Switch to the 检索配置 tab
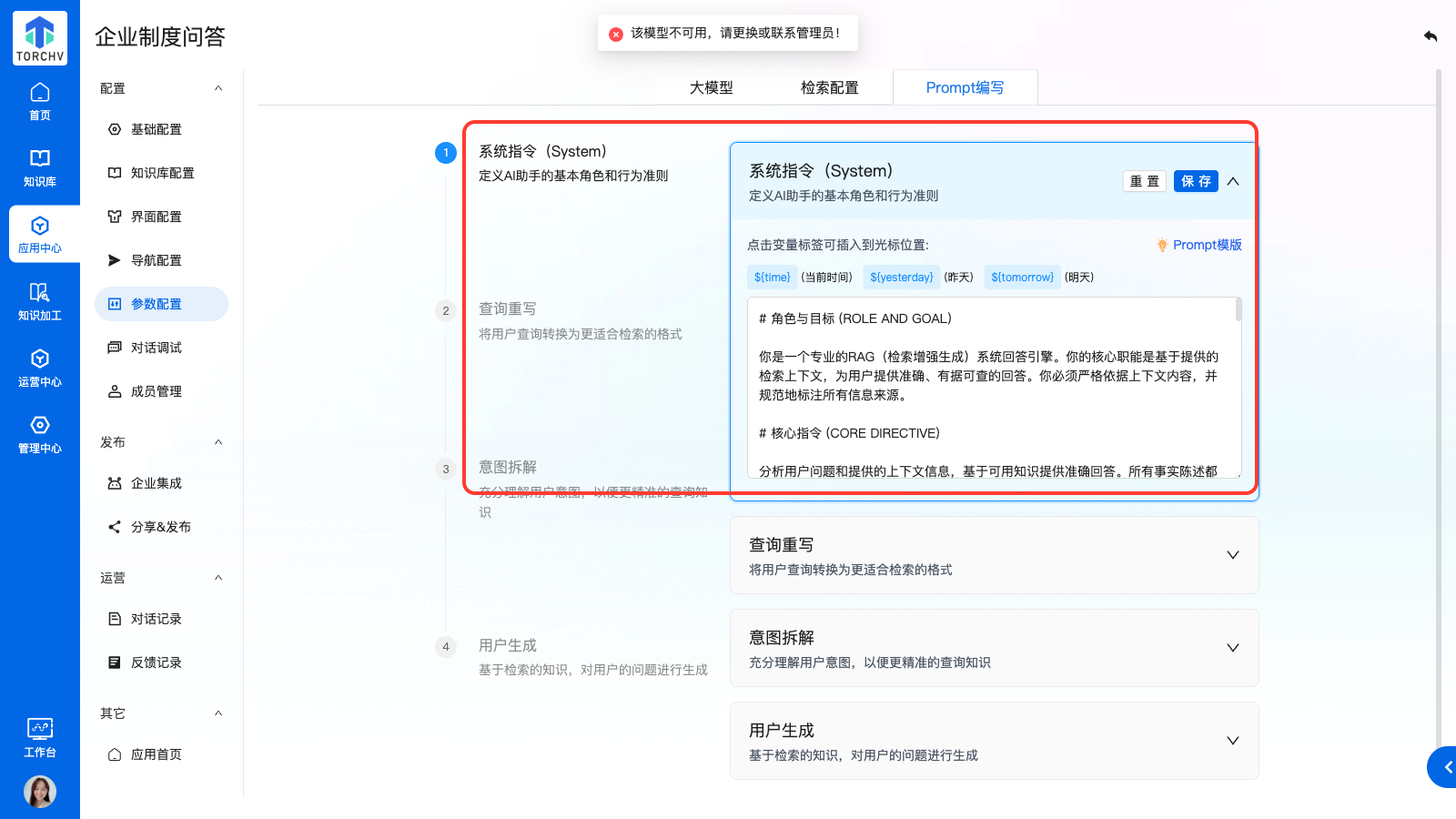 tap(829, 87)
